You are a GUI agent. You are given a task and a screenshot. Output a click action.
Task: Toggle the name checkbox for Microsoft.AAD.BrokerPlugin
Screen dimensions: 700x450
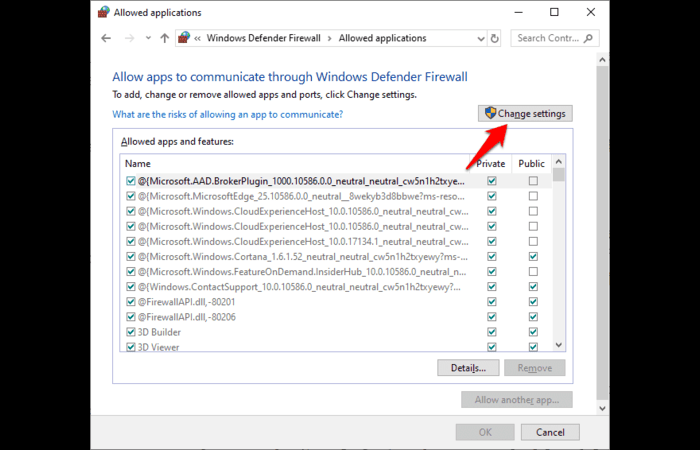(x=131, y=181)
